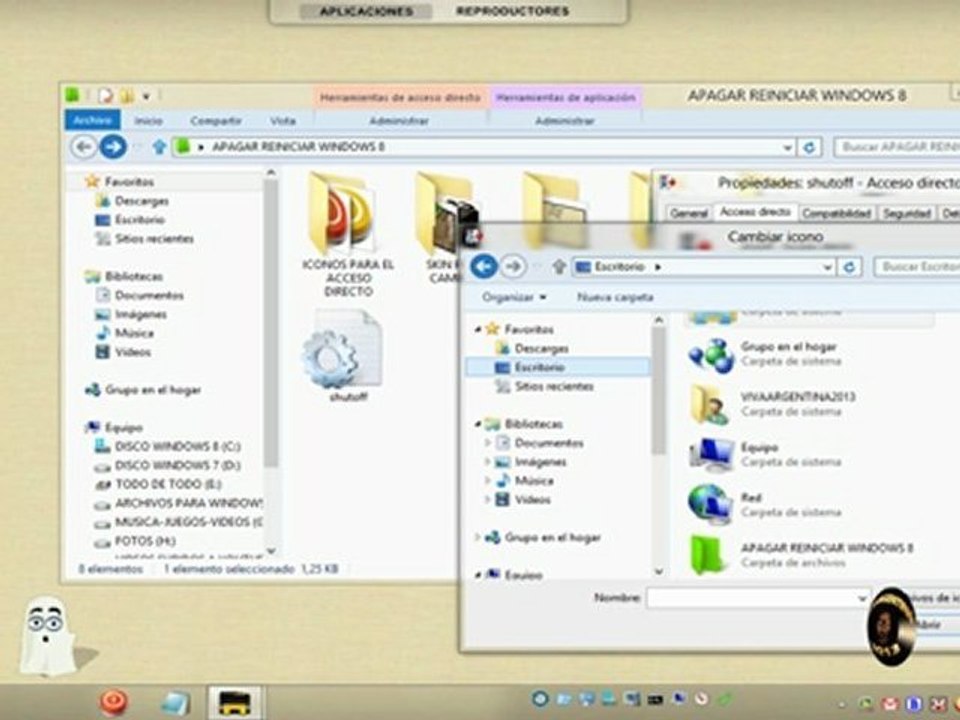Click APLICACIONES button at top
This screenshot has height=720, width=960.
366,11
